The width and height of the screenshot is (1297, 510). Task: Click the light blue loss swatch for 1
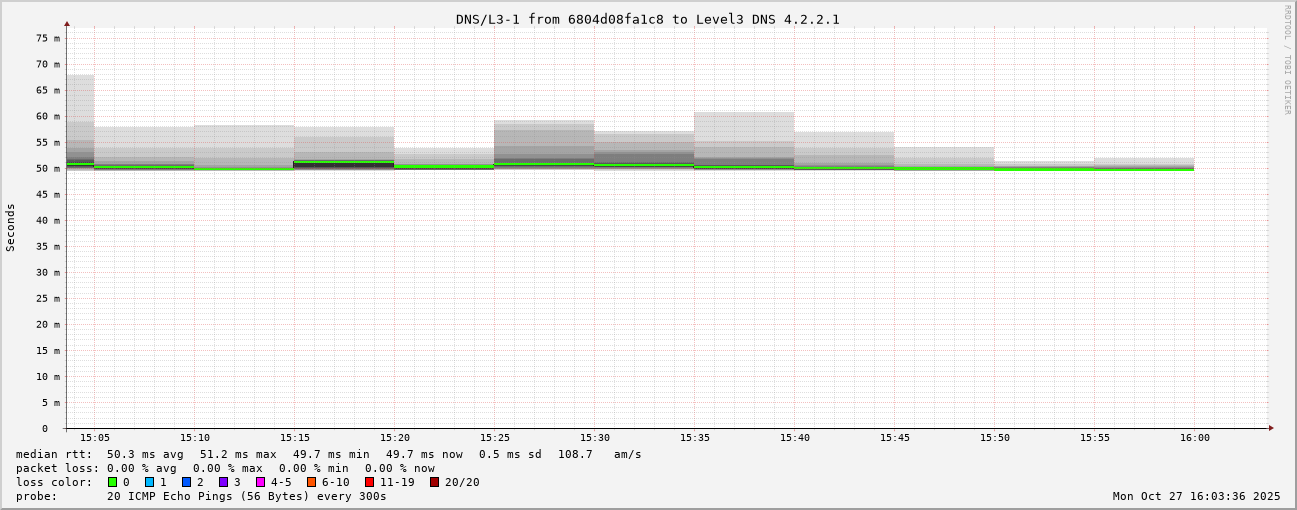click(149, 482)
